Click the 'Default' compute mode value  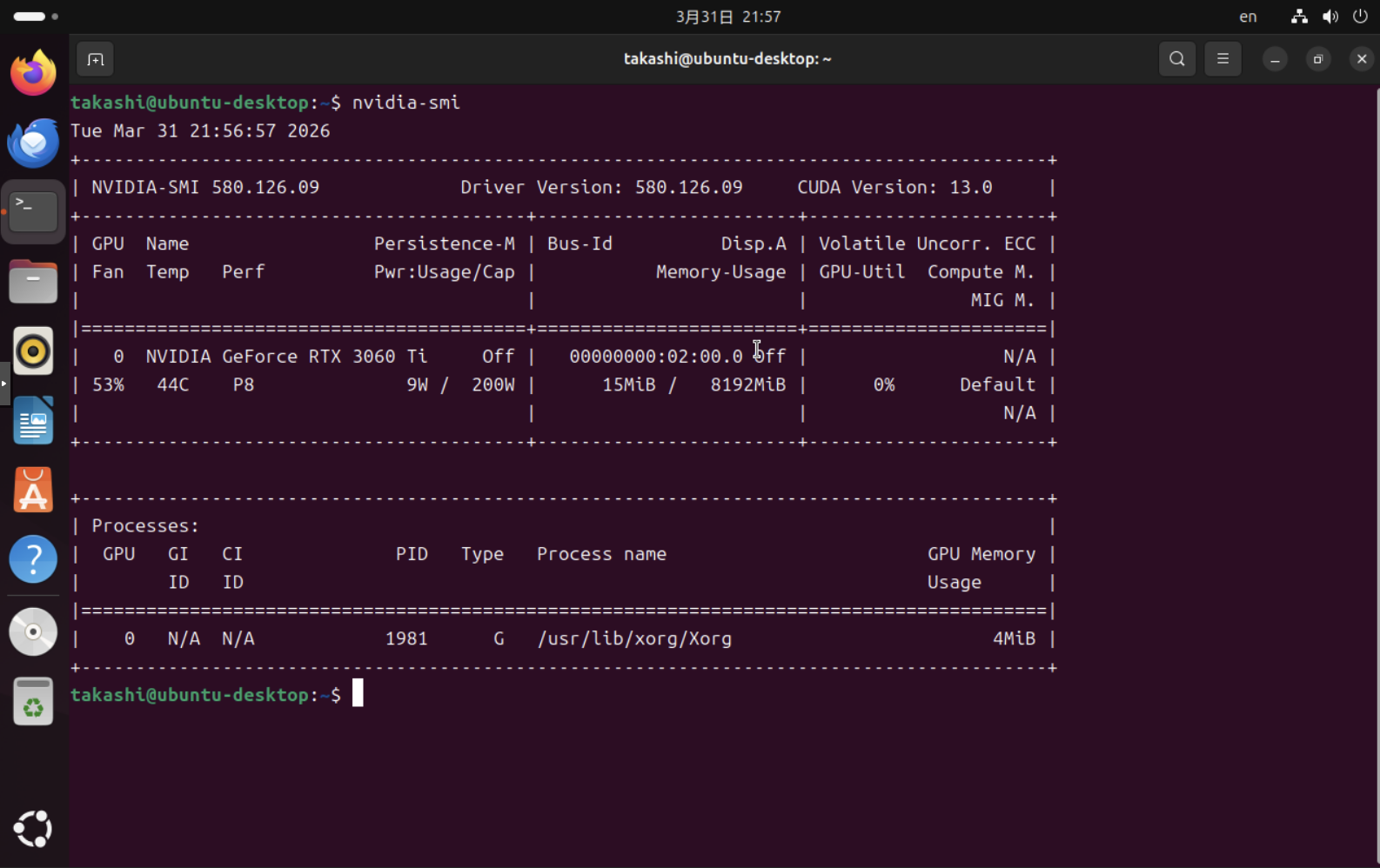coord(998,384)
